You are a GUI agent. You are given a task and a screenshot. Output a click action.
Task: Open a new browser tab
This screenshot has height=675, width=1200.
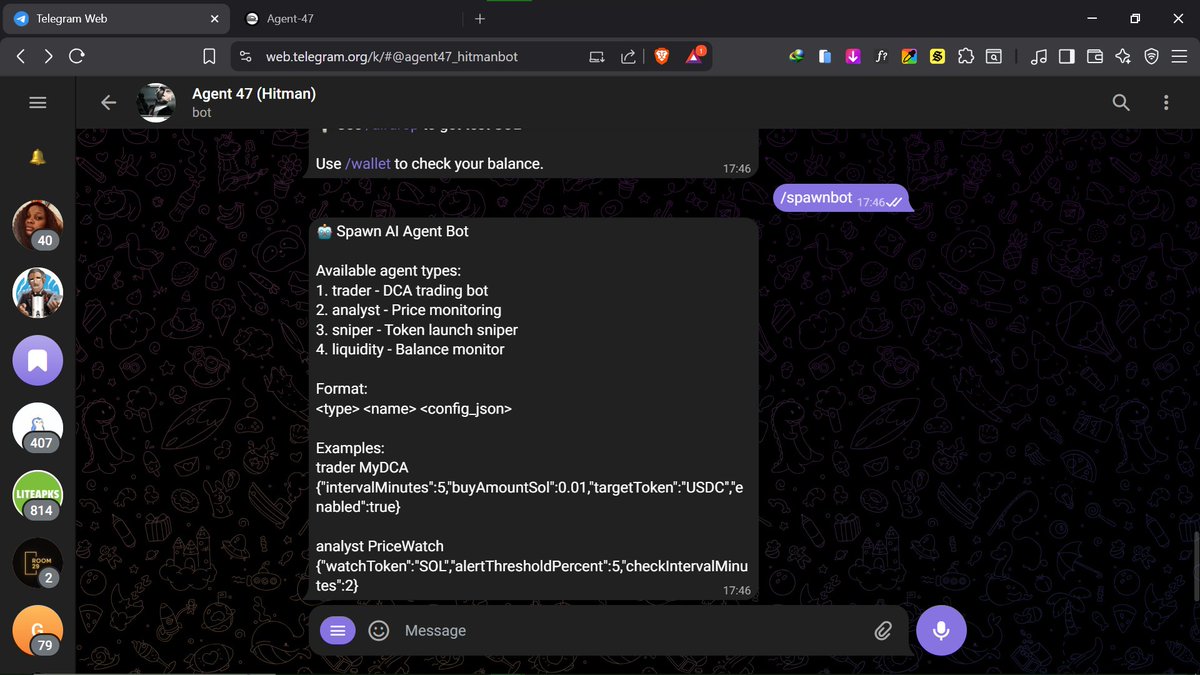pos(480,19)
